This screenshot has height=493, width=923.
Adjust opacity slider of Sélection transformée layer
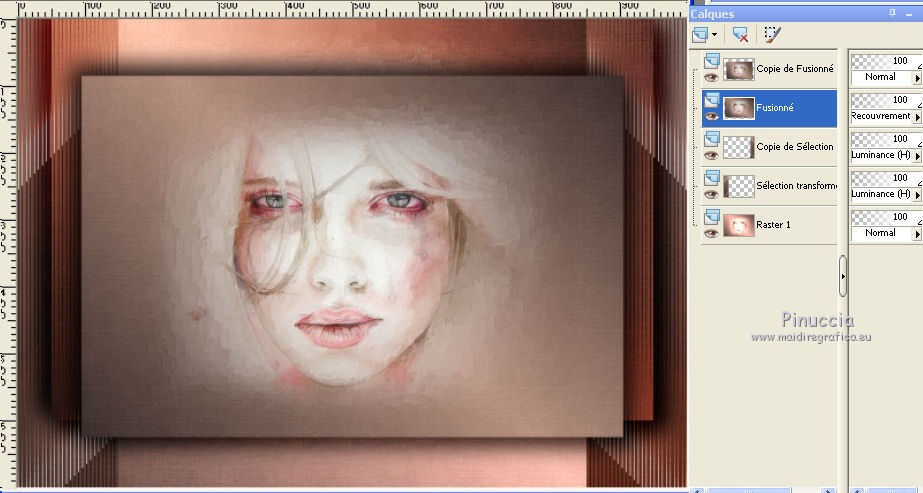tap(887, 177)
